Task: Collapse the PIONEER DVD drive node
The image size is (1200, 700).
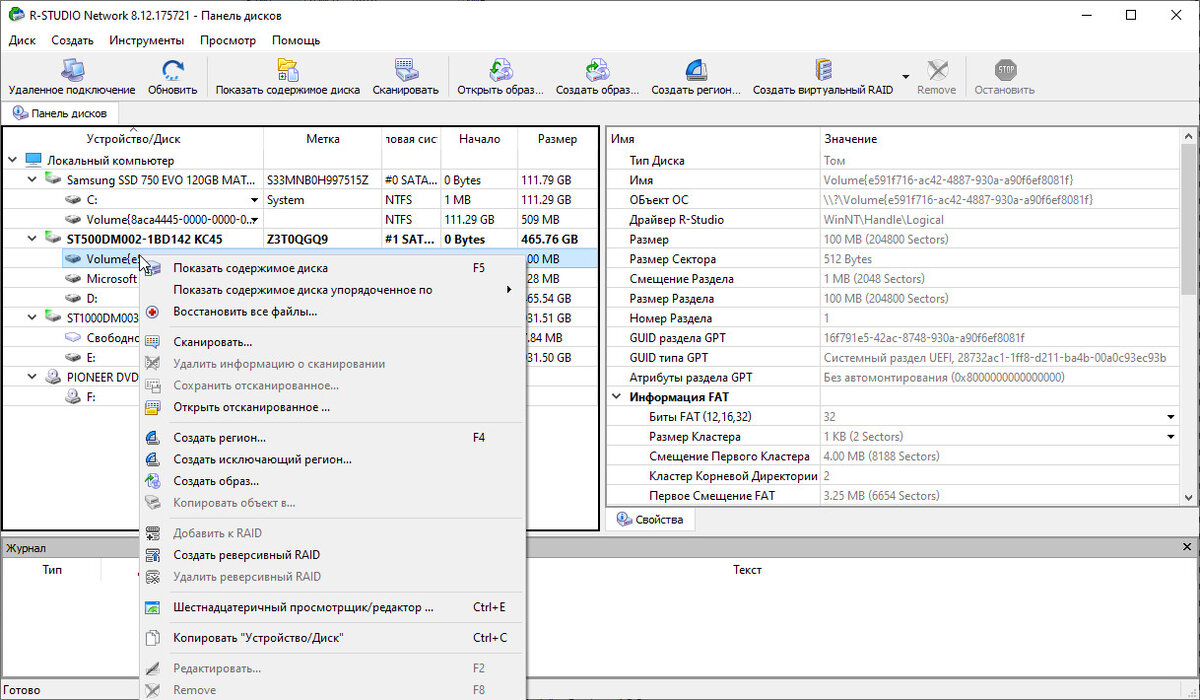Action: [x=32, y=377]
